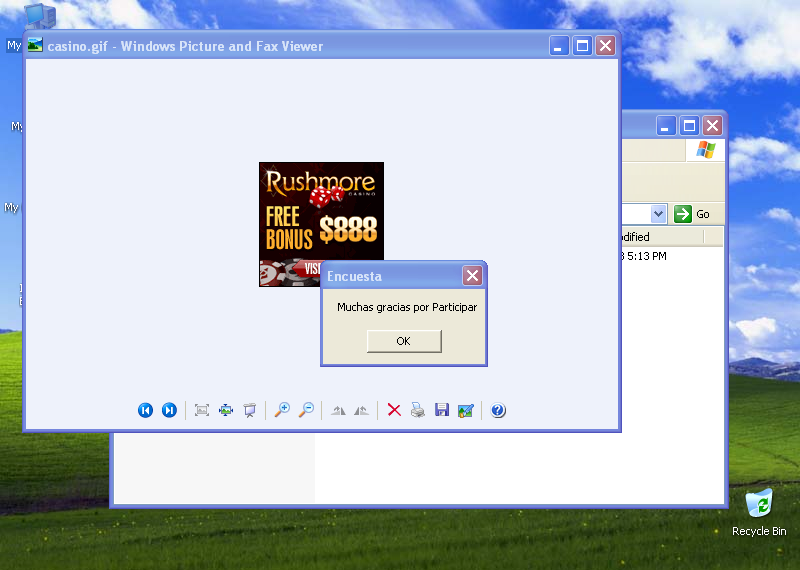The width and height of the screenshot is (800, 570).
Task: Minimize the background Explorer window
Action: [666, 126]
